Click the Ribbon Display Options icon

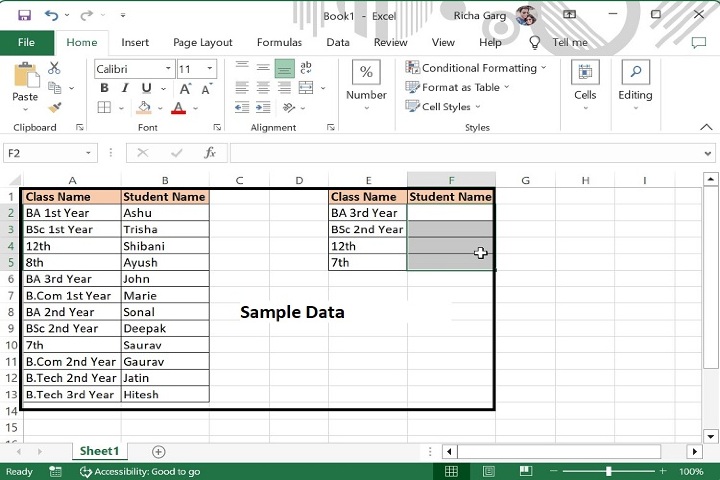pos(569,15)
